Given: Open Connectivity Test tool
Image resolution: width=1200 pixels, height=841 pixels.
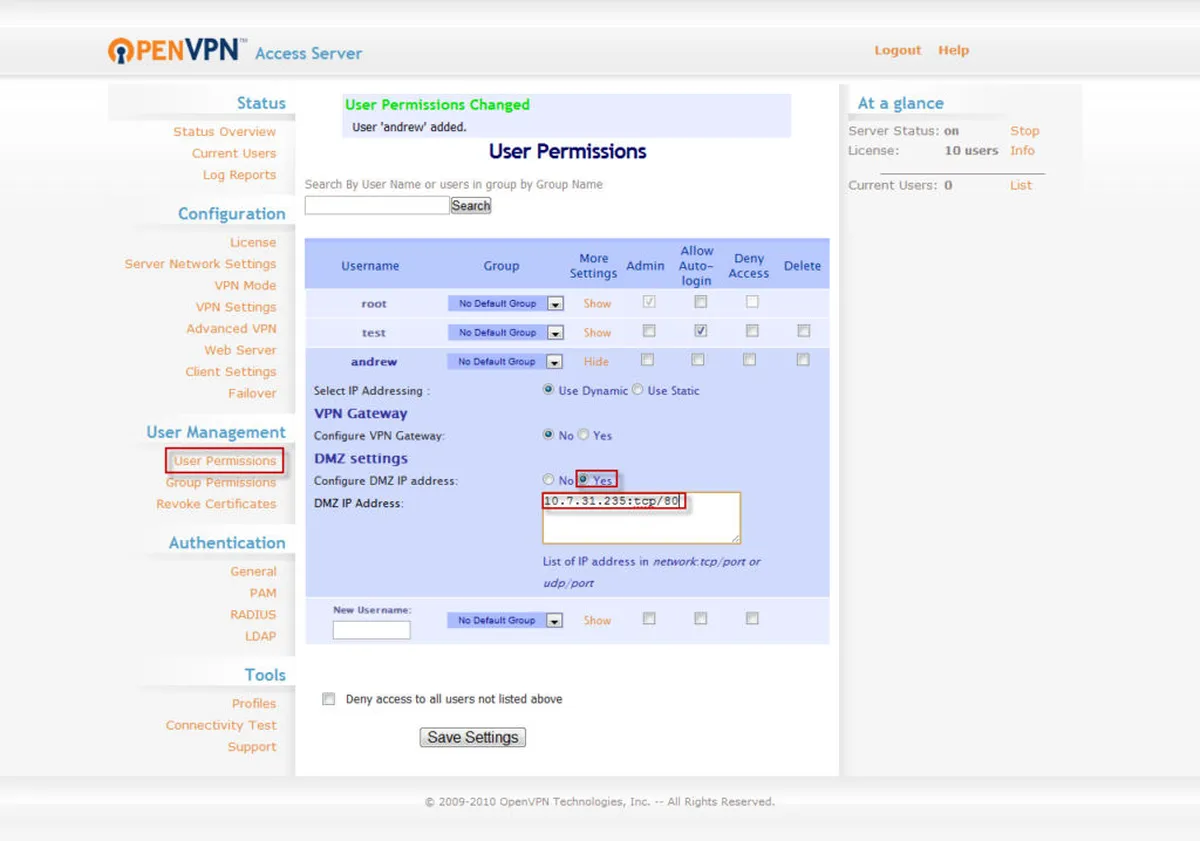Looking at the screenshot, I should coord(221,725).
